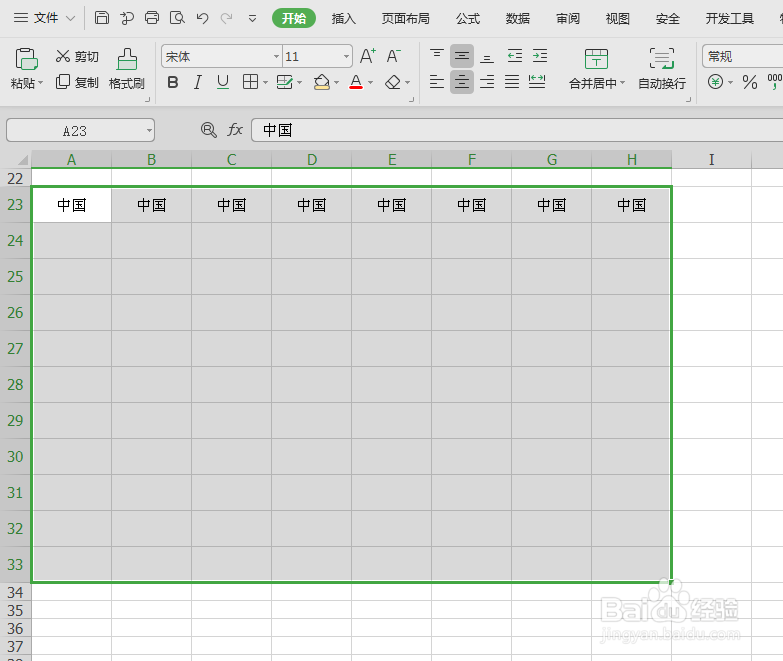
Task: Switch to the 数据 tab
Action: 517,18
